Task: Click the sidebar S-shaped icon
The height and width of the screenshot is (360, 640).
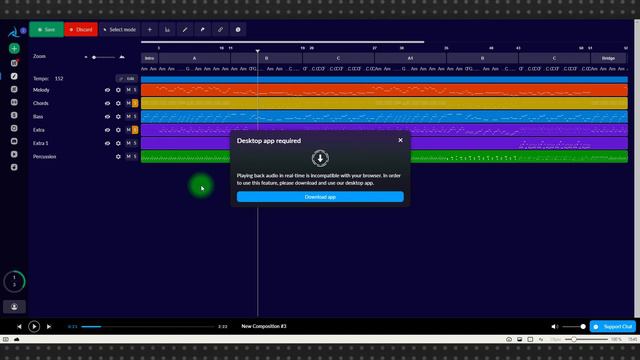Action: pos(14,115)
